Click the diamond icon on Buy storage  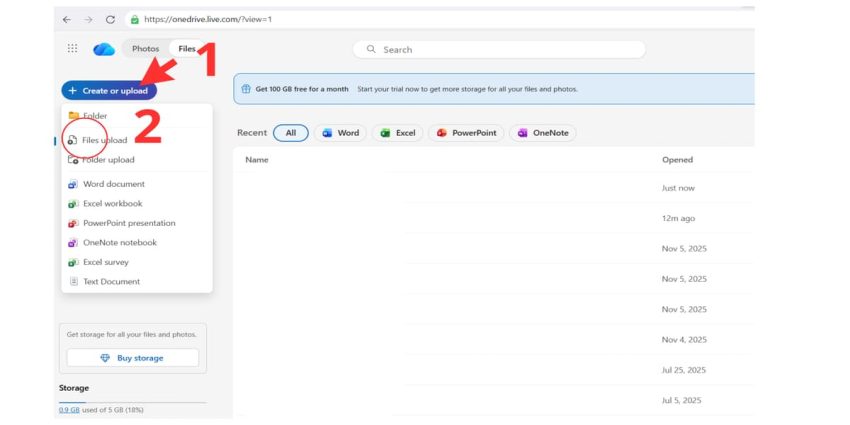click(x=105, y=358)
